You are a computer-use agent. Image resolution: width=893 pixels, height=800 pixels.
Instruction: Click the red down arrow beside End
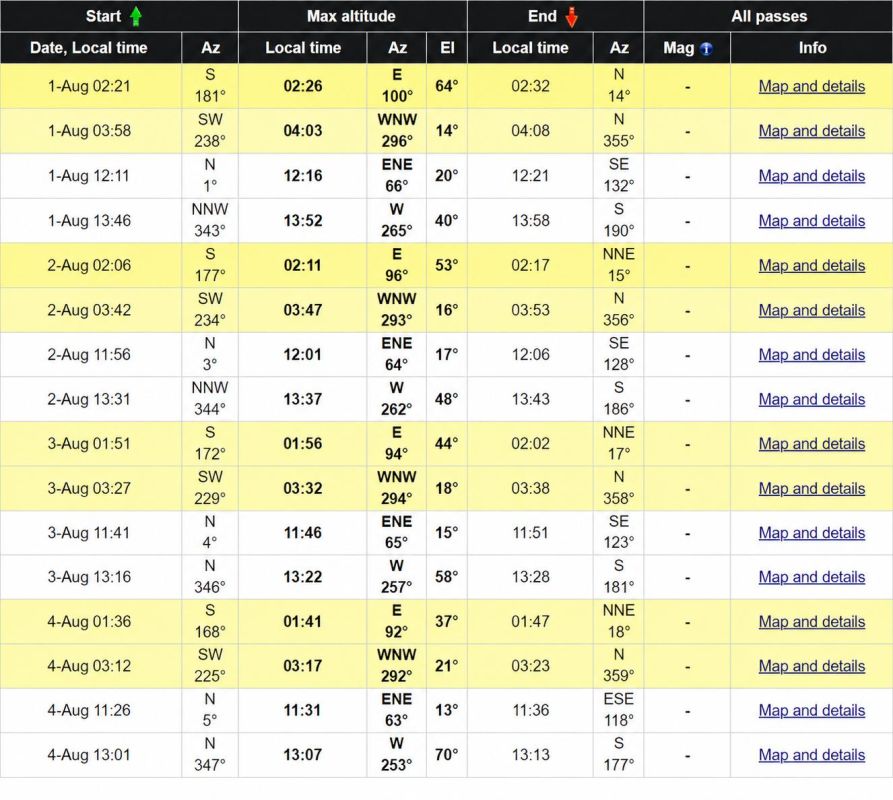[x=571, y=17]
